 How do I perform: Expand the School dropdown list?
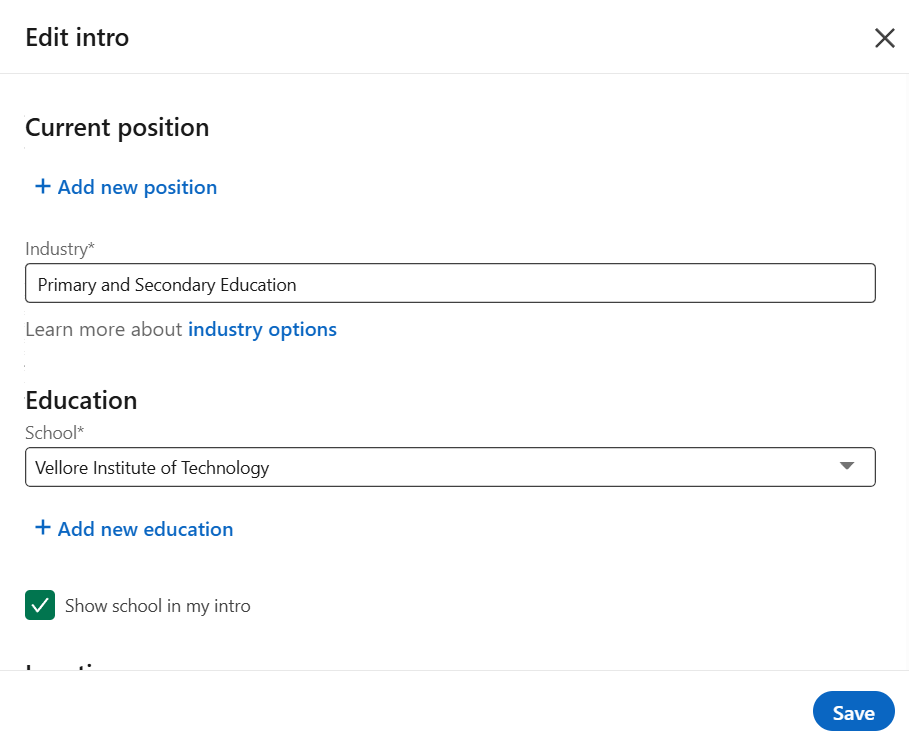[450, 467]
